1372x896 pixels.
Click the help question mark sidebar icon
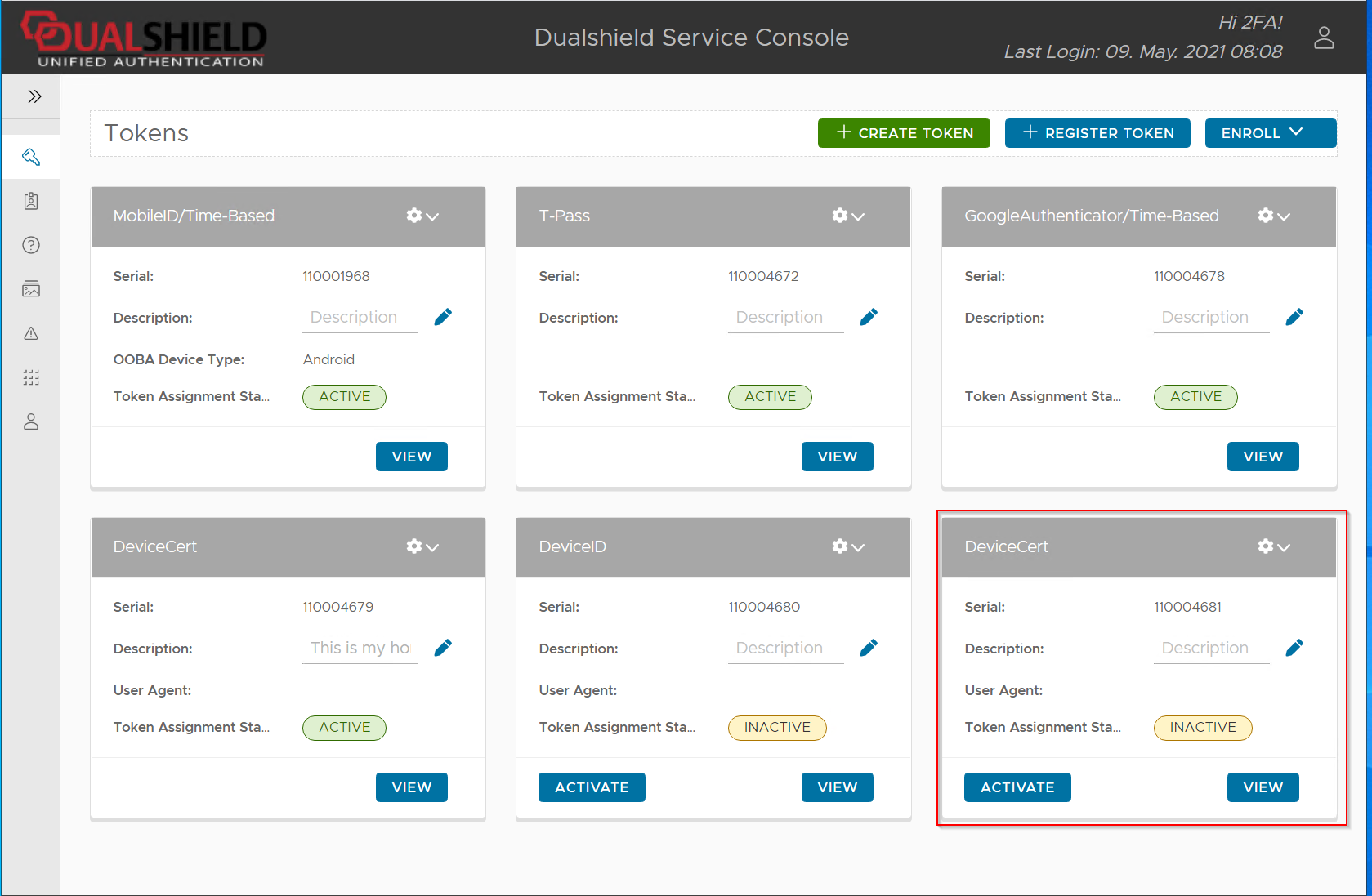pyautogui.click(x=31, y=245)
